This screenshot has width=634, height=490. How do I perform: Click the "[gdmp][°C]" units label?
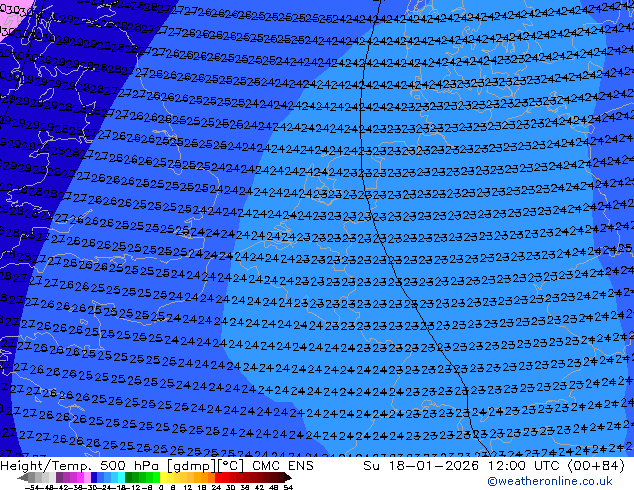coord(206,466)
